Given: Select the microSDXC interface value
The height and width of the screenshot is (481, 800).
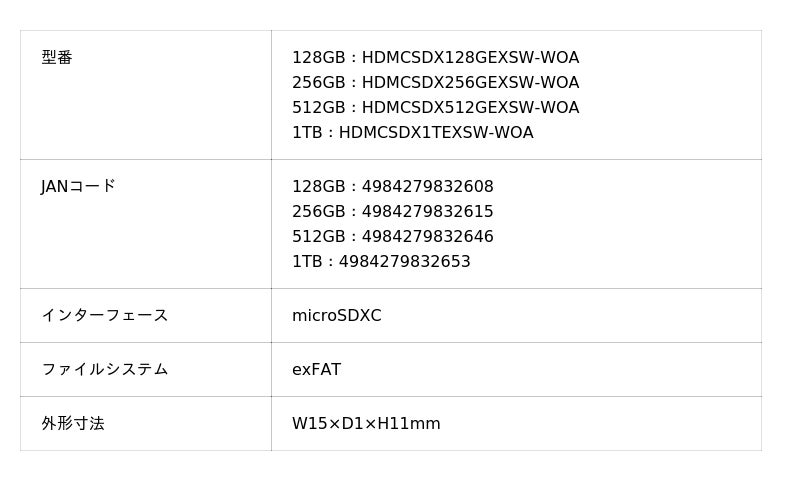Looking at the screenshot, I should tap(336, 316).
